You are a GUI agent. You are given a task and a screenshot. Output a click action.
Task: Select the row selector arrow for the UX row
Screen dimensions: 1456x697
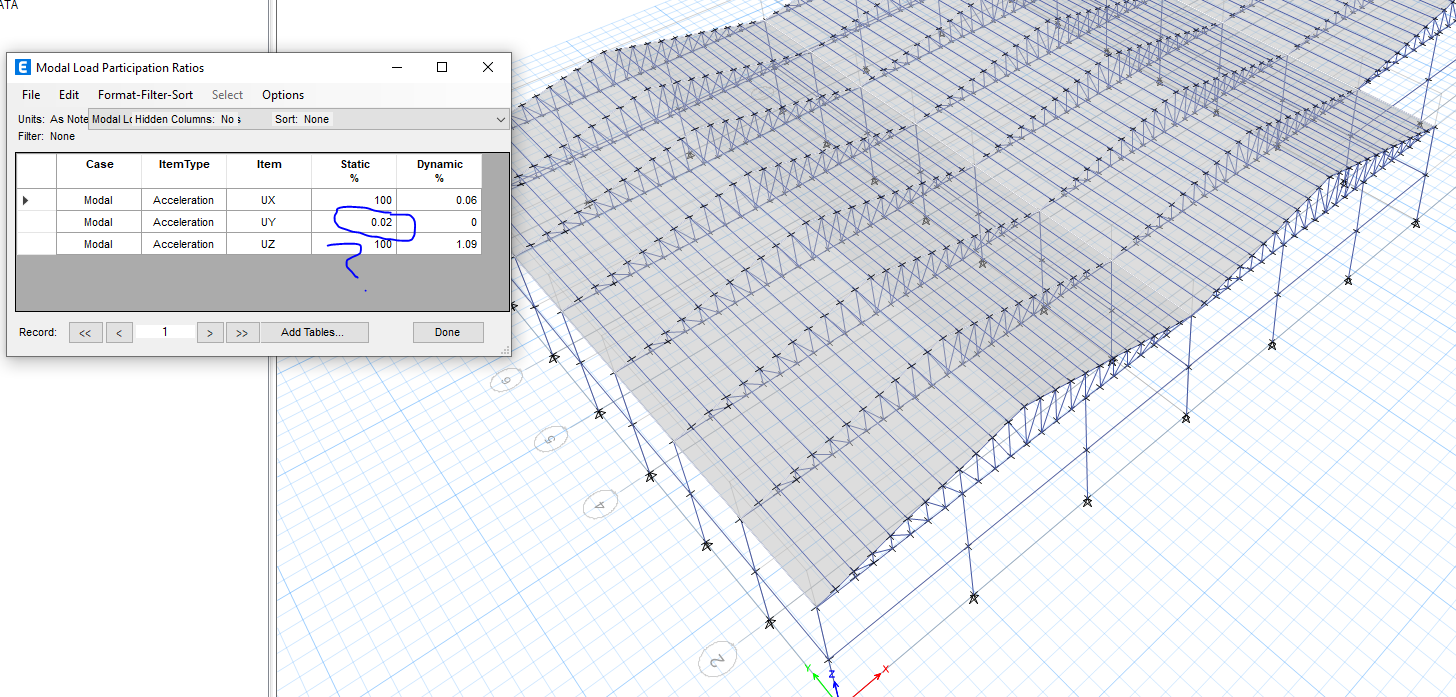[36, 200]
